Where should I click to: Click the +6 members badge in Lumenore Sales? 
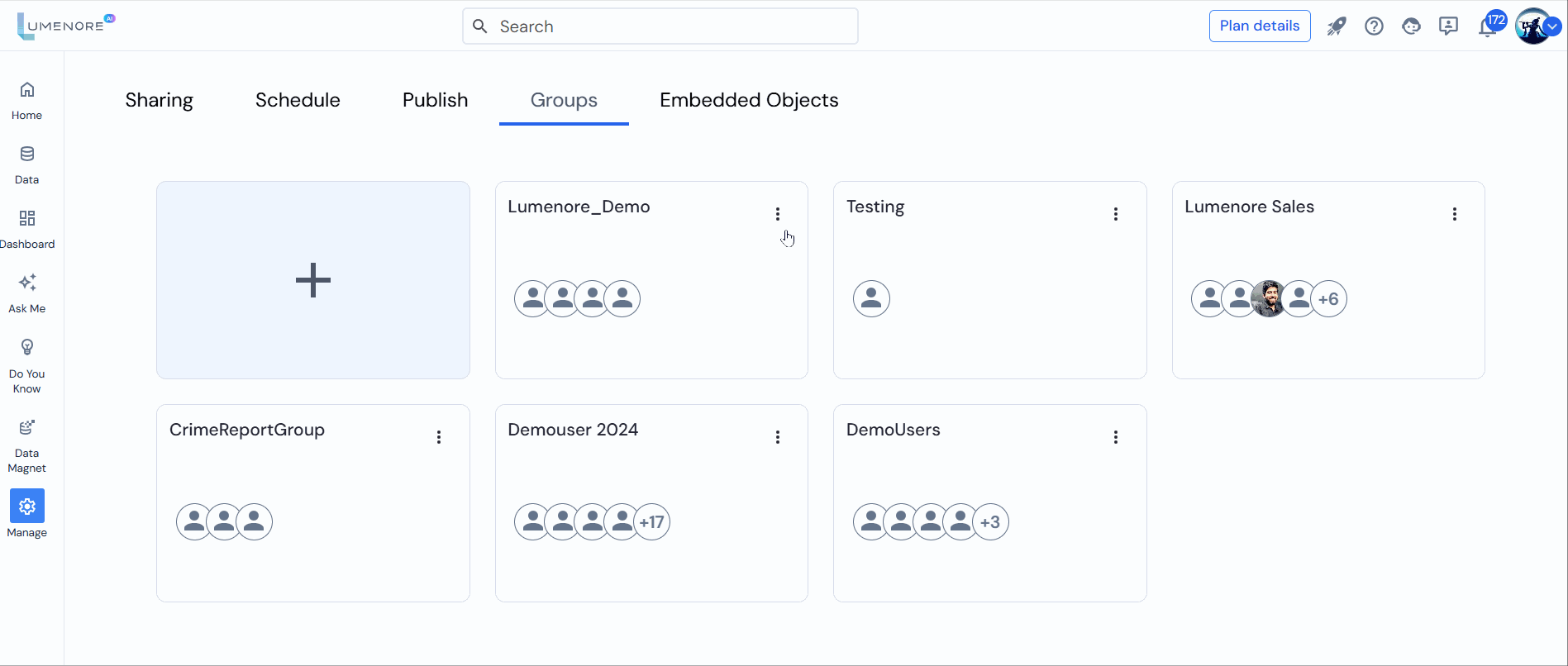point(1328,299)
